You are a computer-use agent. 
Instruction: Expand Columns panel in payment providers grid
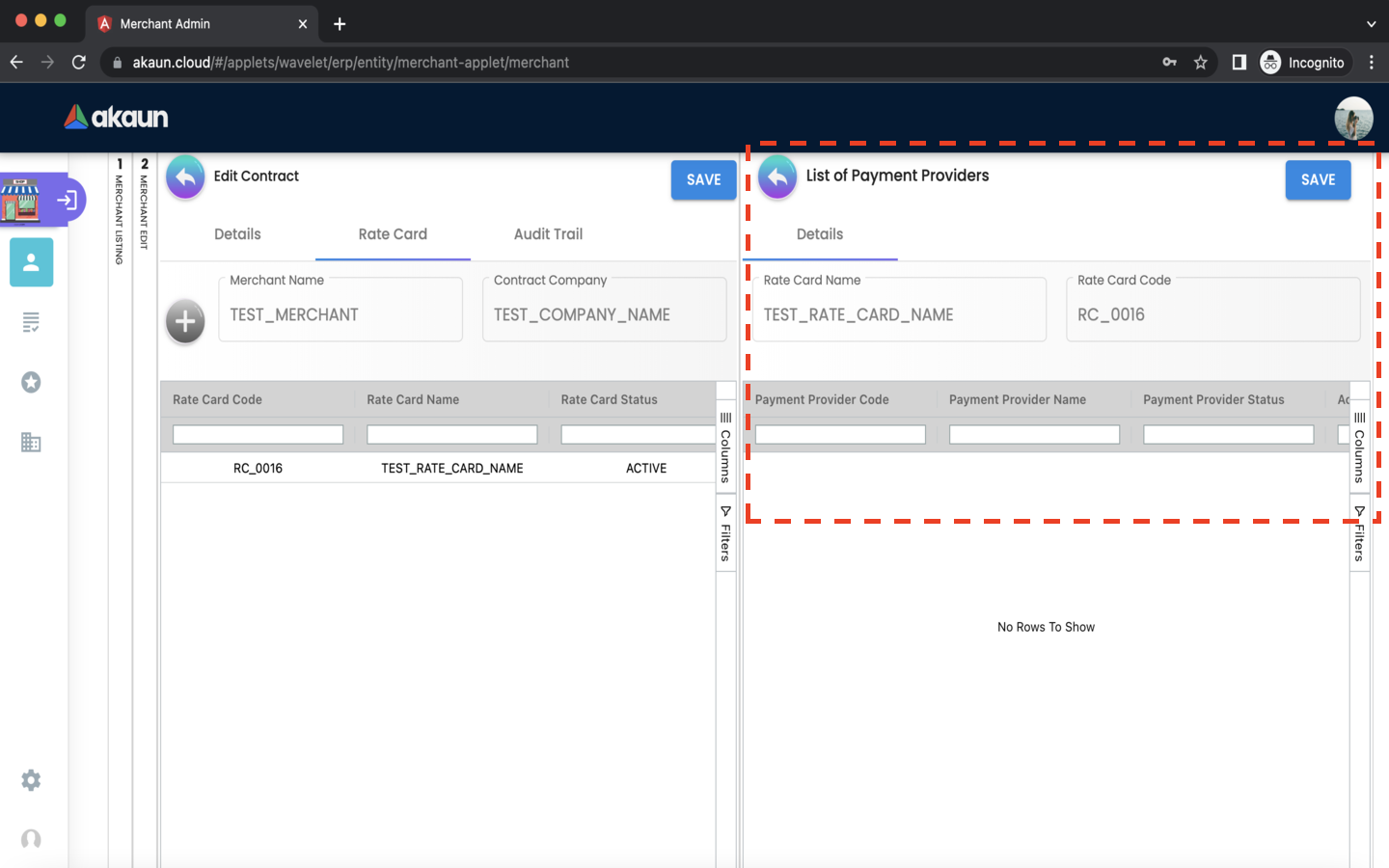tap(1359, 448)
